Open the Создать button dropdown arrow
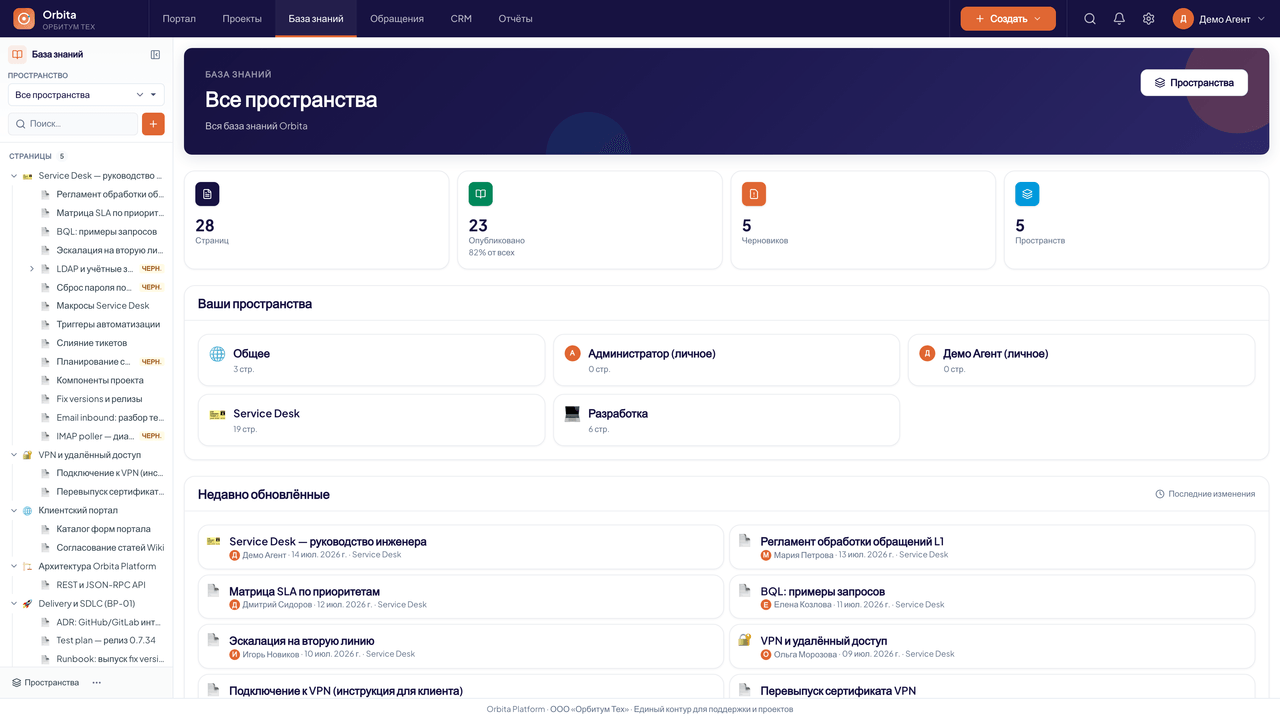The image size is (1280, 720). (1038, 19)
